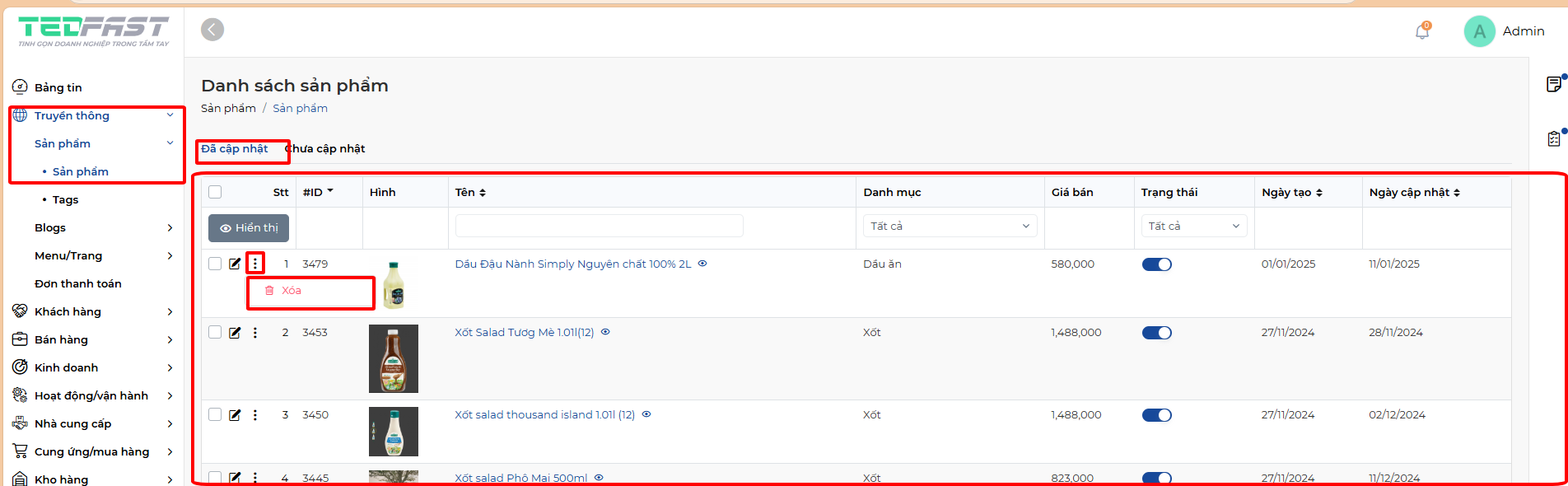Open the notes icon on right sidebar

point(1553,84)
